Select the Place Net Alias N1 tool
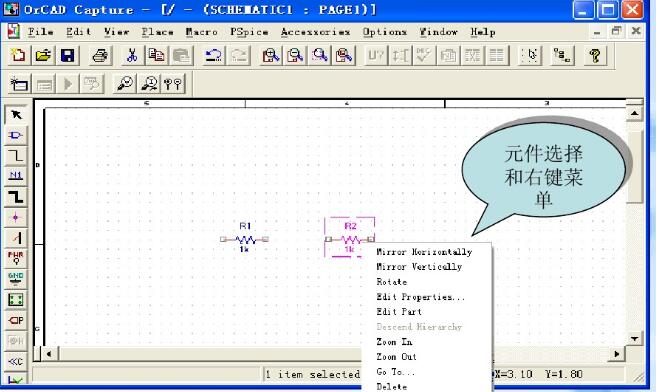This screenshot has width=656, height=392. coord(16,176)
